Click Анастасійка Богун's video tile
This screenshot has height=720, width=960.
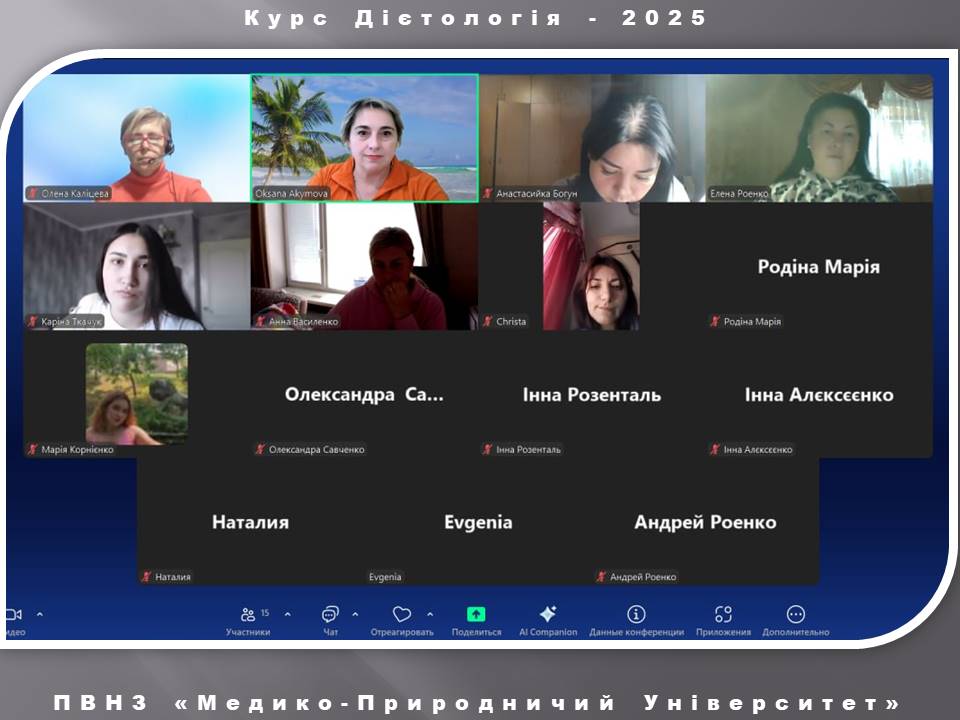[x=592, y=138]
